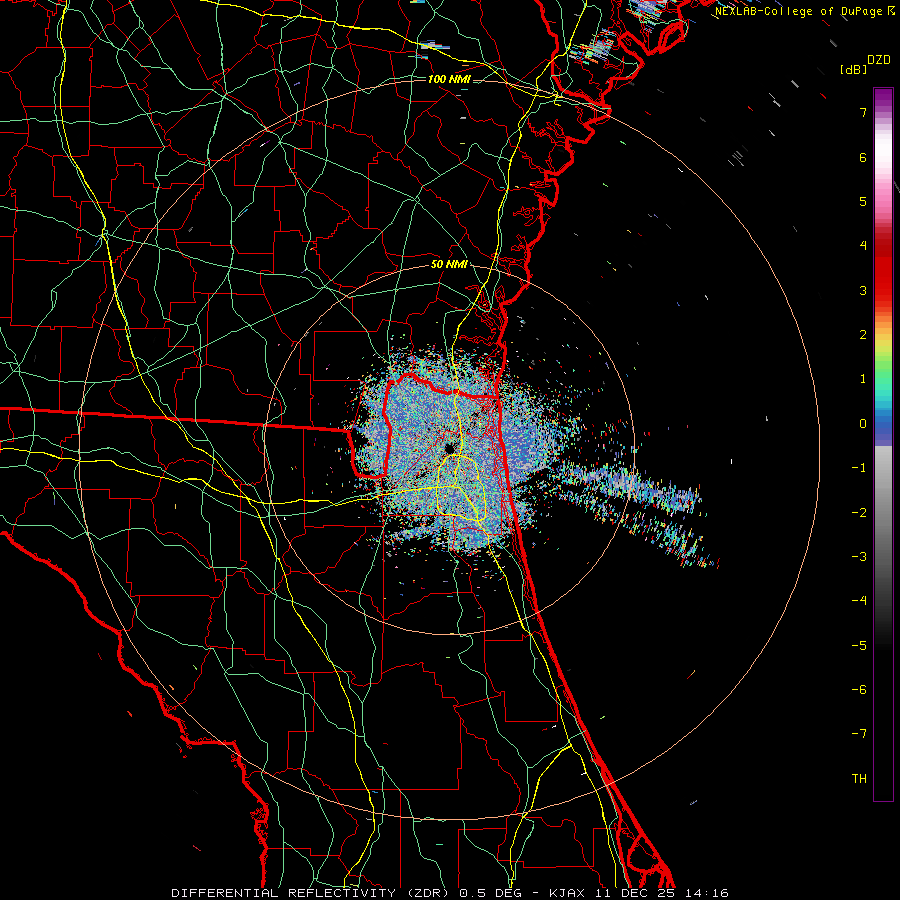The height and width of the screenshot is (900, 900).
Task: Click the 2 value on the color scale
Action: tap(863, 335)
